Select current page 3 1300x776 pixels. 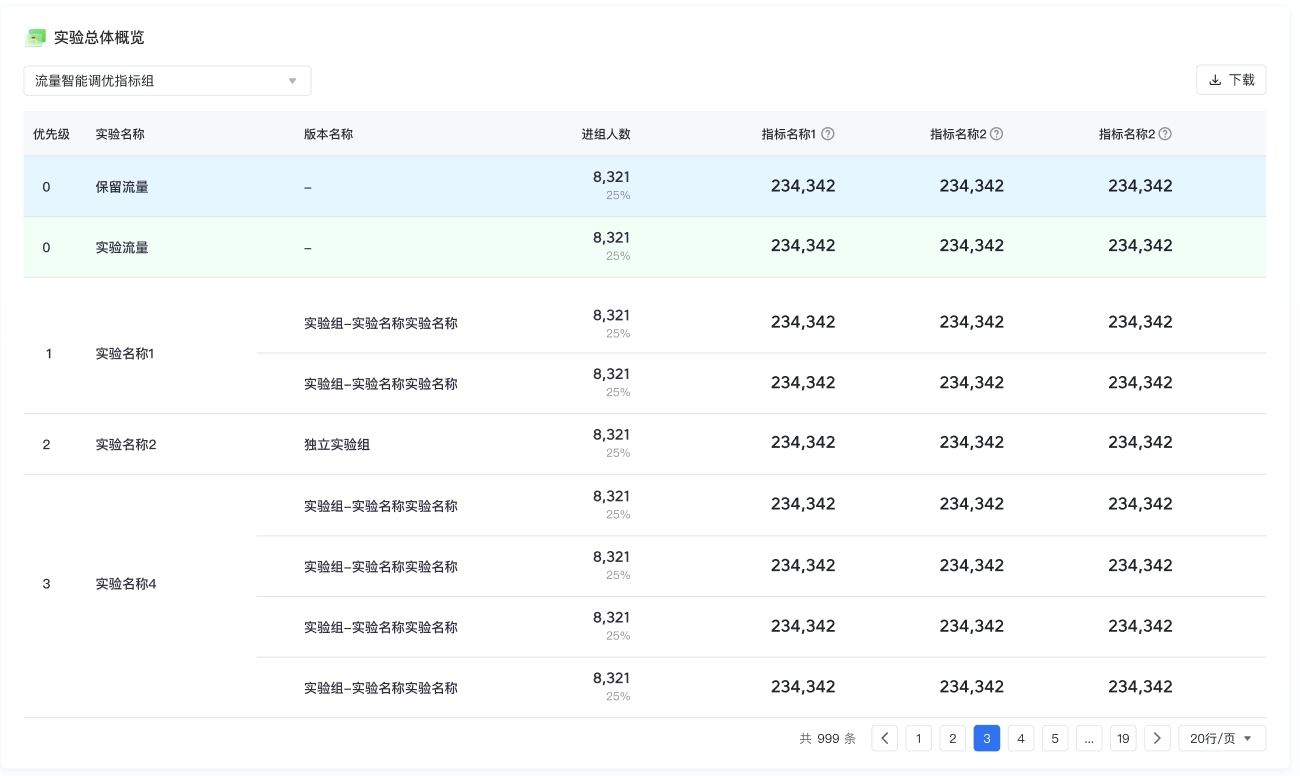tap(987, 738)
